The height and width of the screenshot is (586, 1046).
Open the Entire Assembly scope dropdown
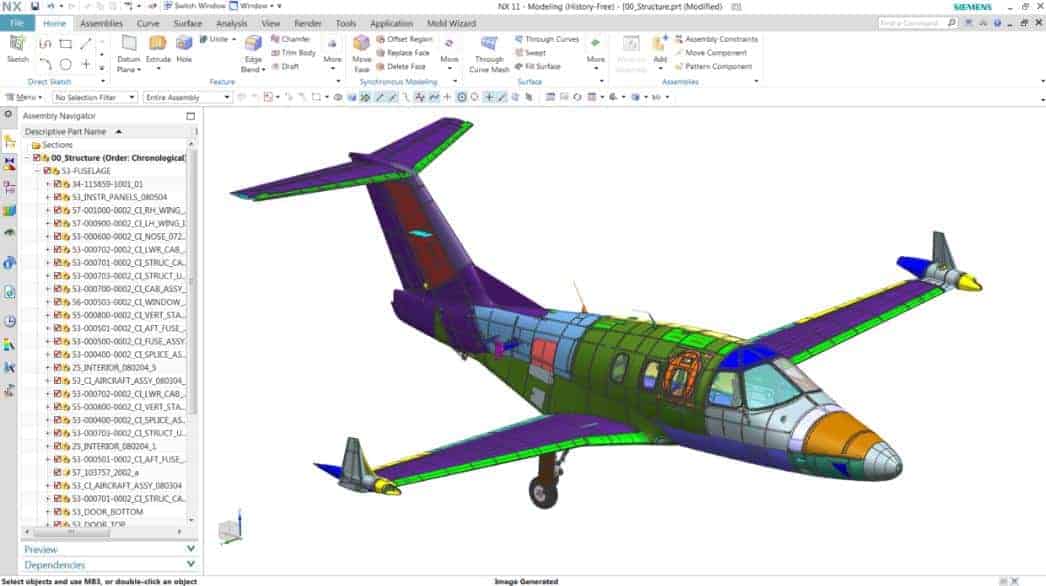pos(187,97)
